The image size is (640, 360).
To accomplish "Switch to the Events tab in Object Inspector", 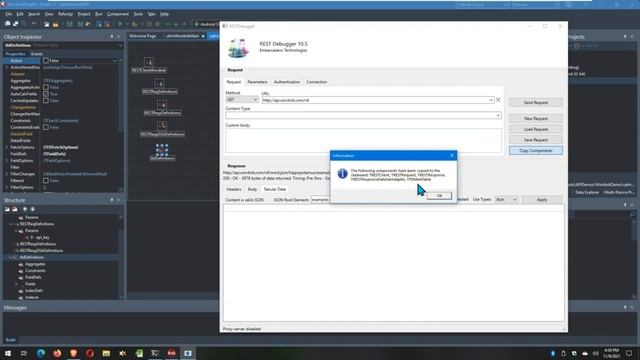I will point(37,54).
